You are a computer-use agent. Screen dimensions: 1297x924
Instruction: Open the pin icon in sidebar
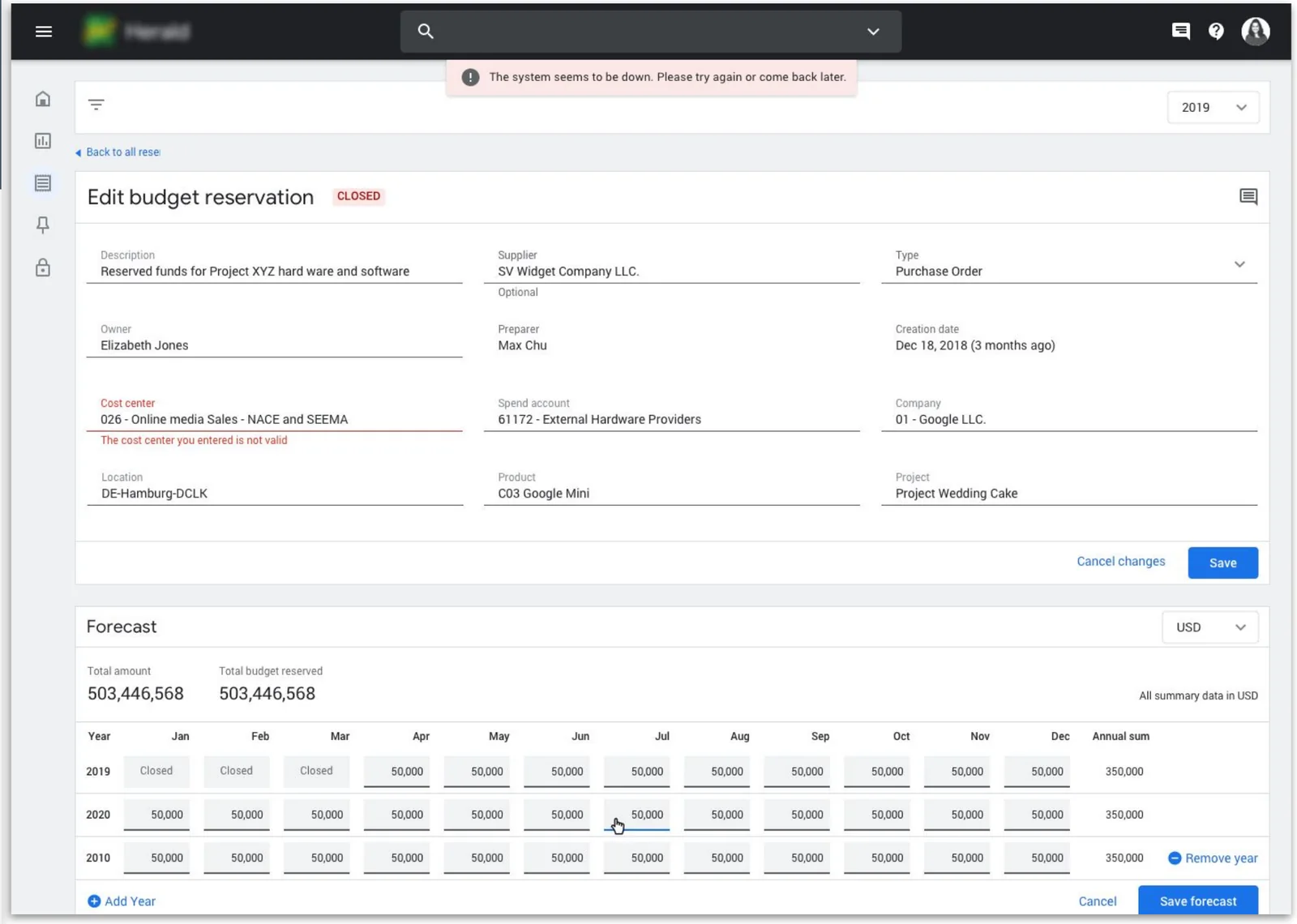click(x=43, y=225)
